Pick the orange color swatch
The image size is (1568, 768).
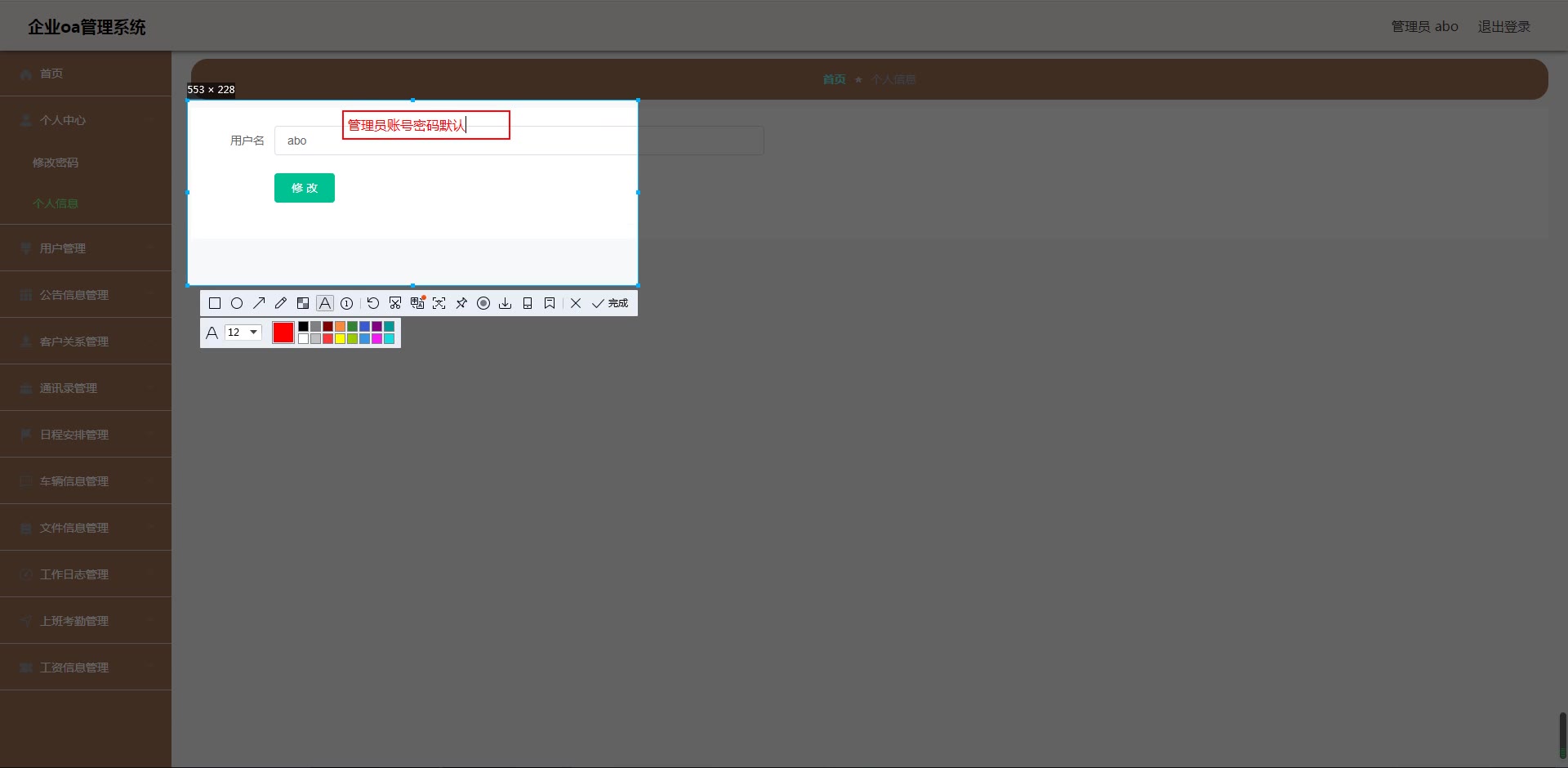click(341, 327)
